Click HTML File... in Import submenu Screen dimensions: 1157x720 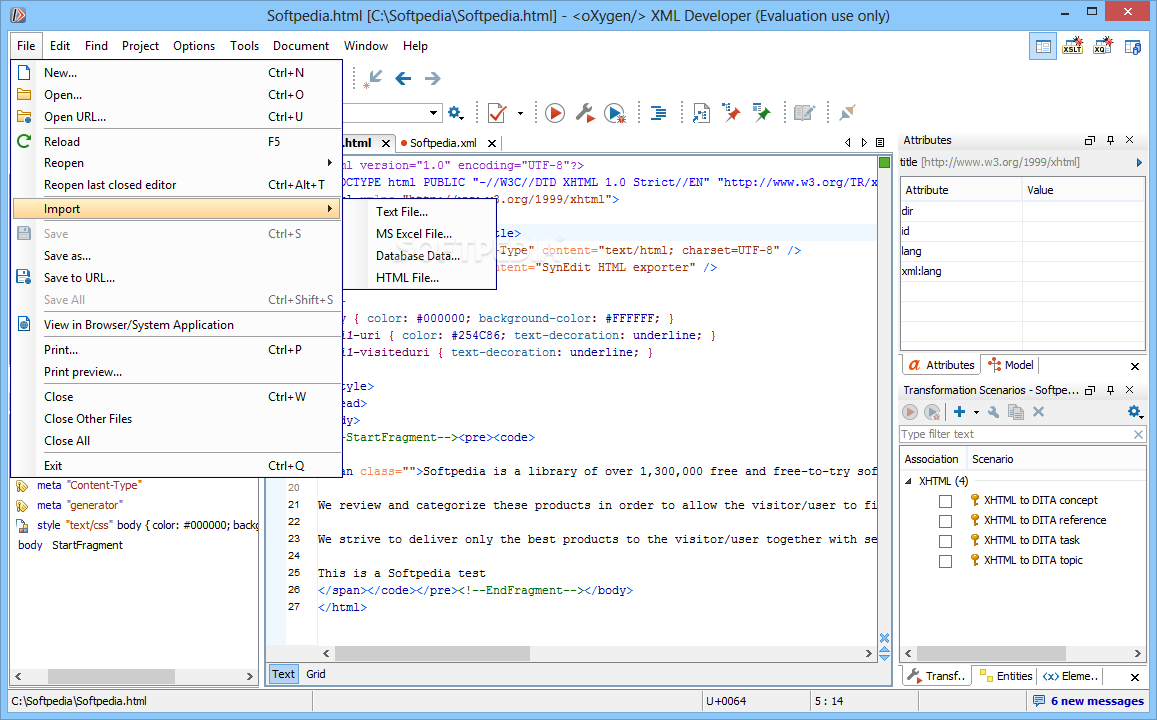pos(407,278)
